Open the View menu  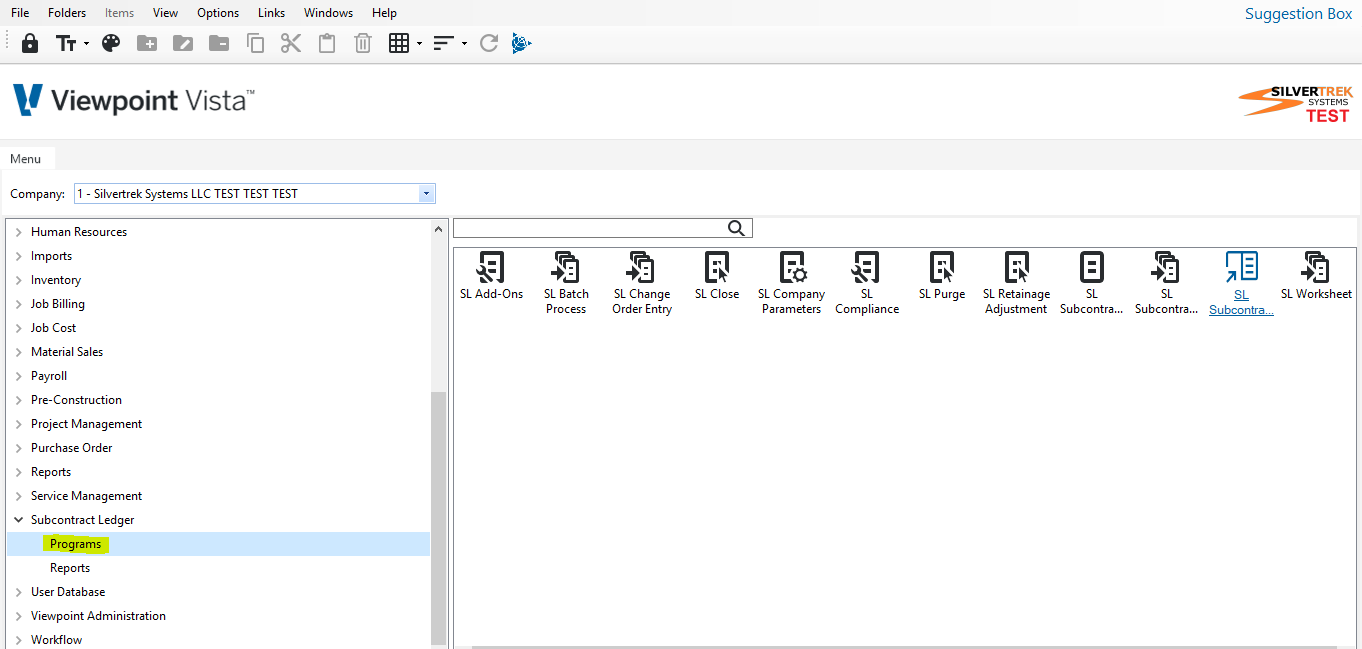[x=165, y=13]
